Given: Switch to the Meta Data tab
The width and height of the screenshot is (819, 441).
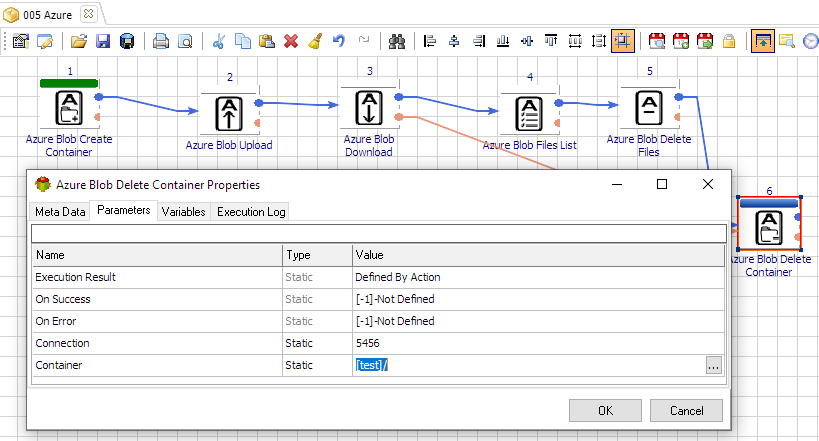Looking at the screenshot, I should pyautogui.click(x=60, y=212).
